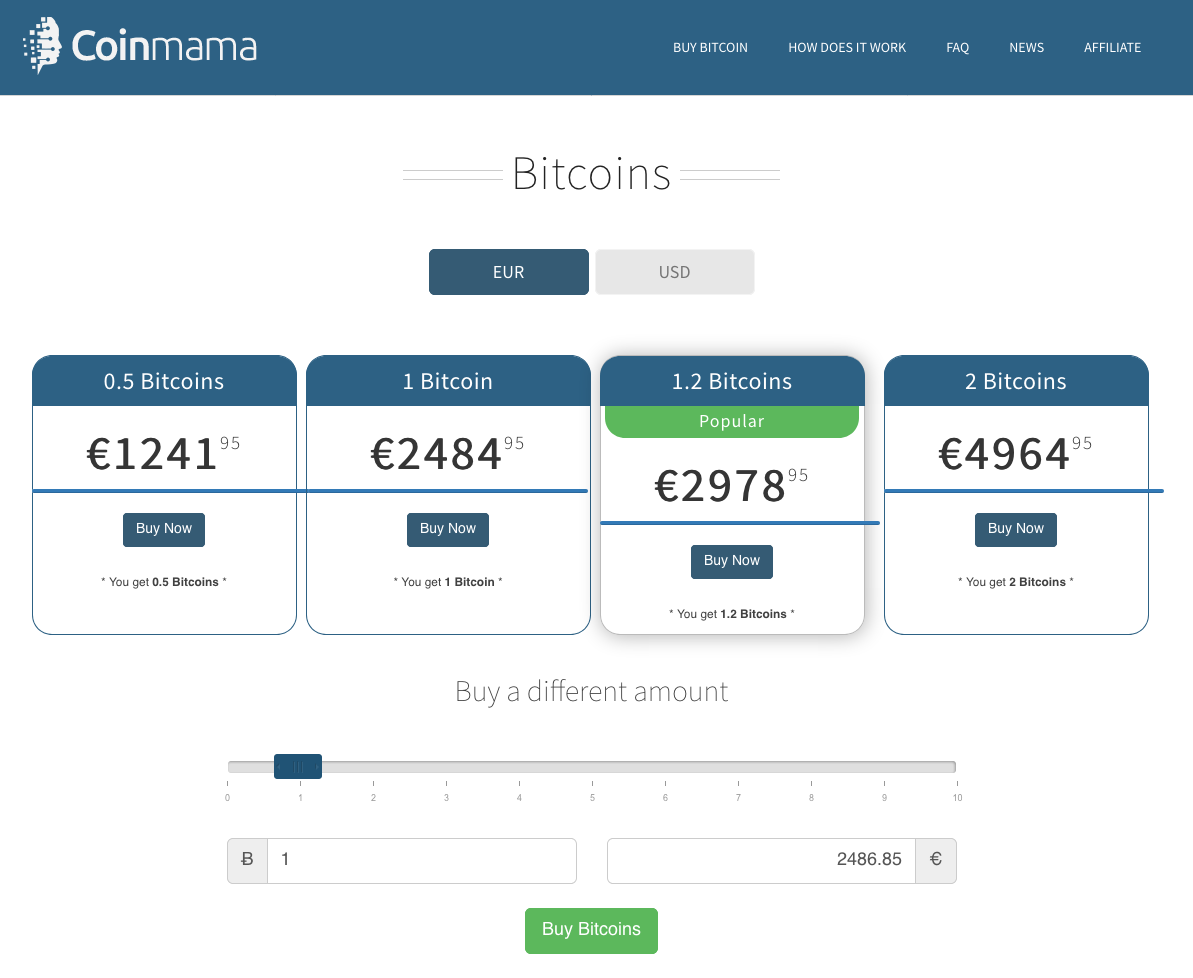The width and height of the screenshot is (1193, 978).
Task: Click the green Popular badge
Action: coord(732,422)
